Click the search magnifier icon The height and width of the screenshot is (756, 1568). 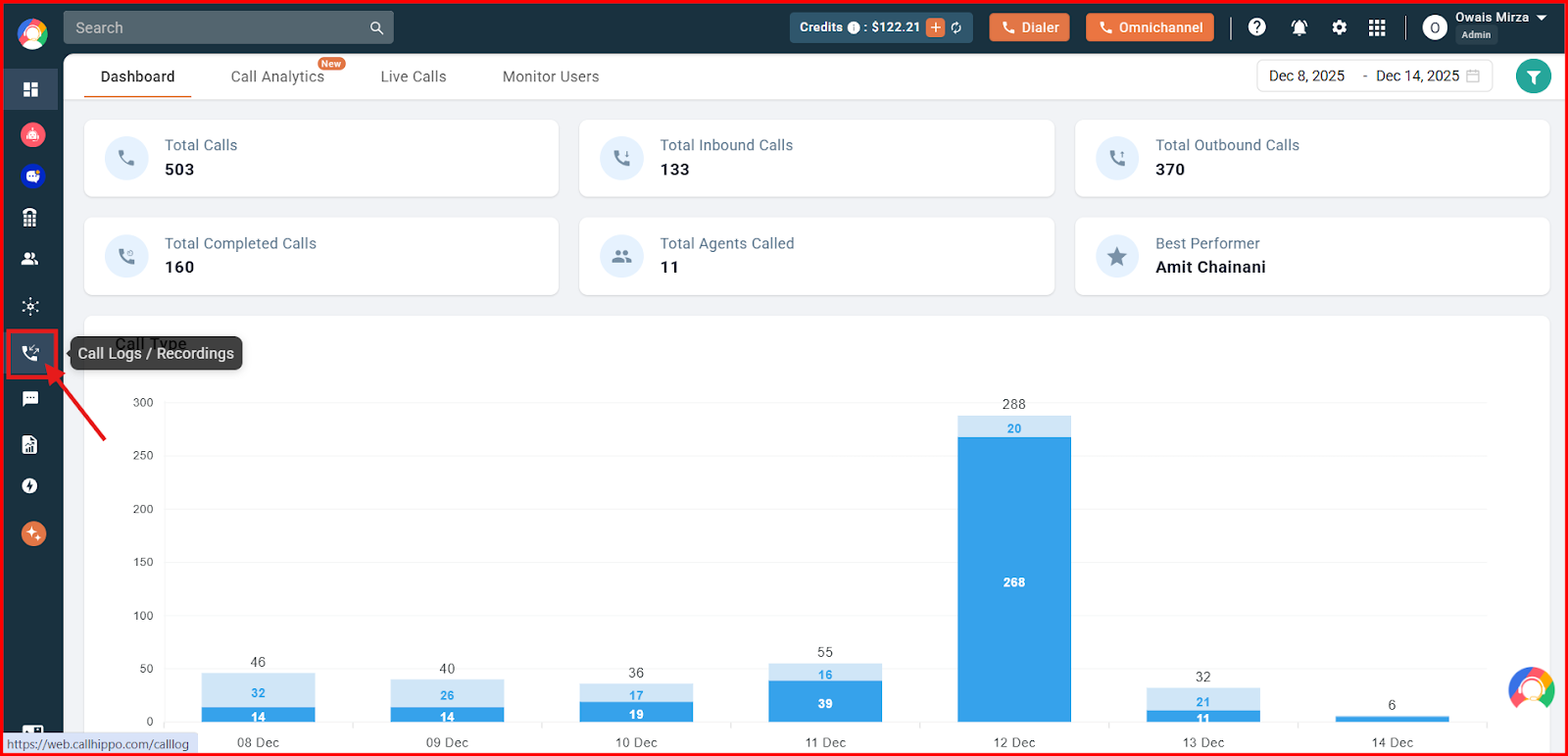click(376, 28)
